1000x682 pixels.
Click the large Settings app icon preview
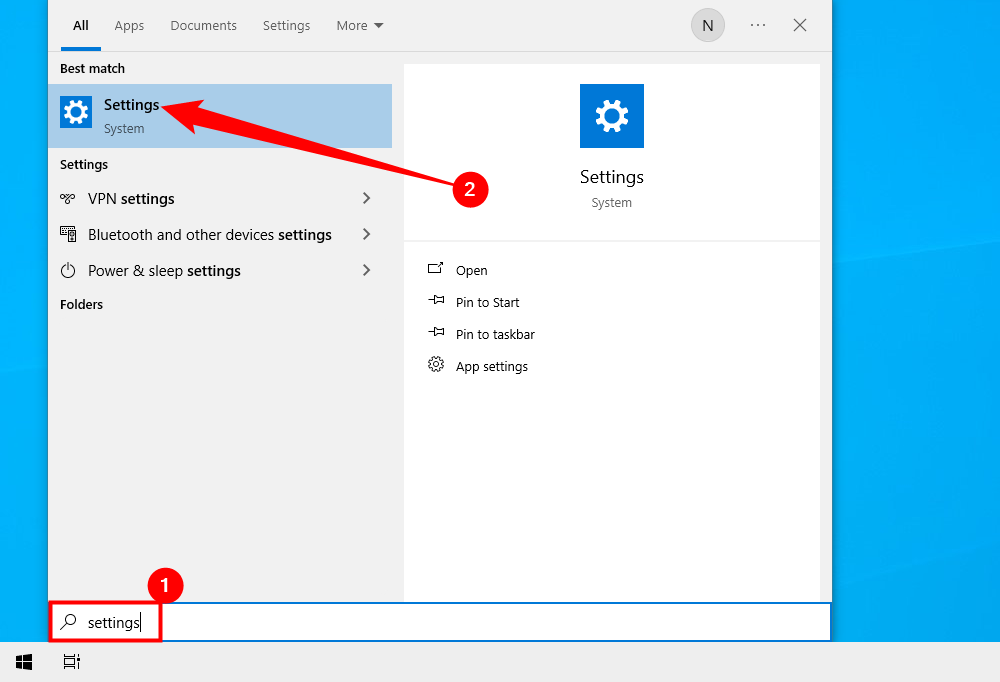click(x=611, y=116)
